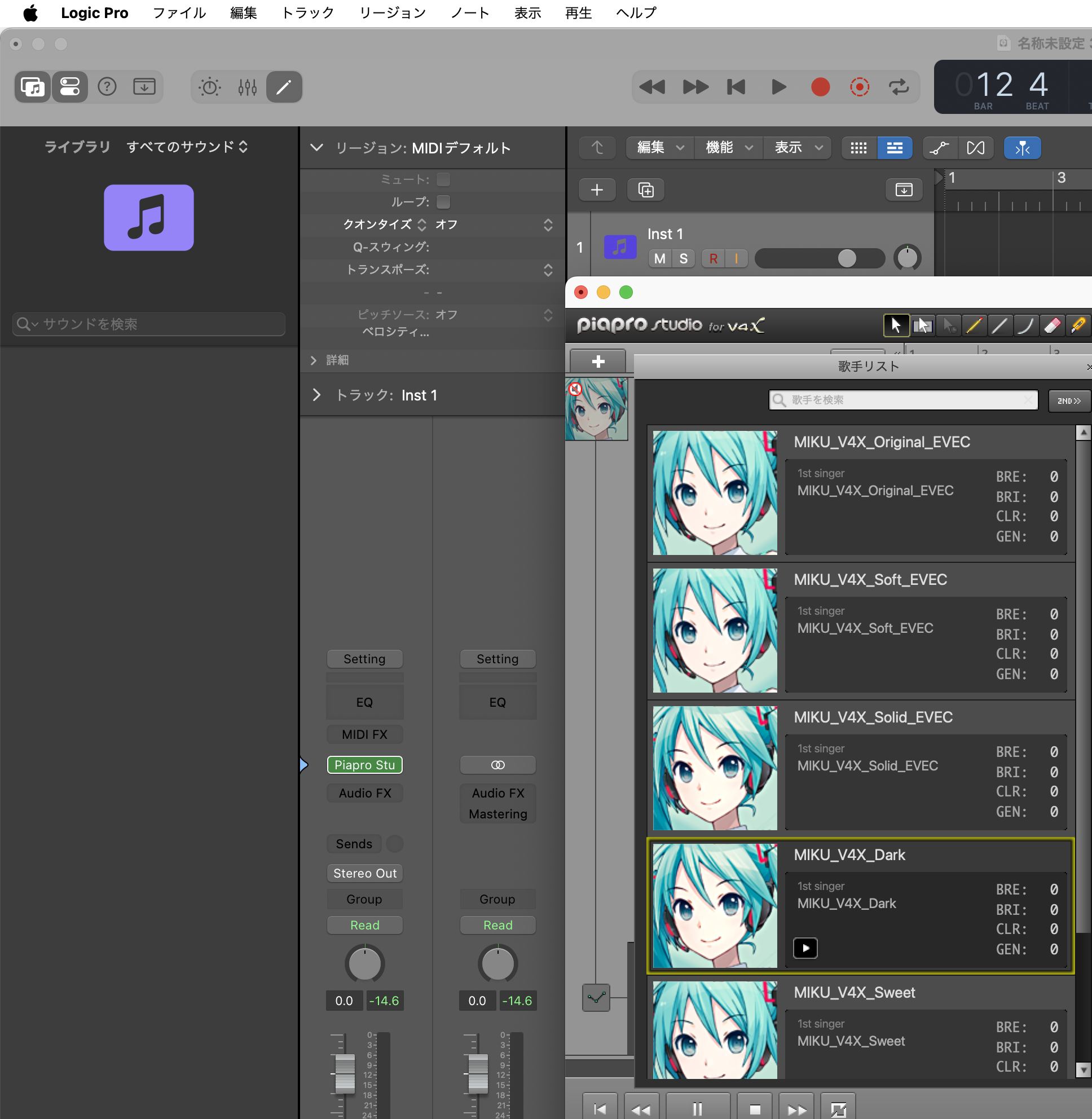This screenshot has height=1119, width=1092.
Task: Enable the ループ checkbox in region inspector
Action: click(x=443, y=202)
